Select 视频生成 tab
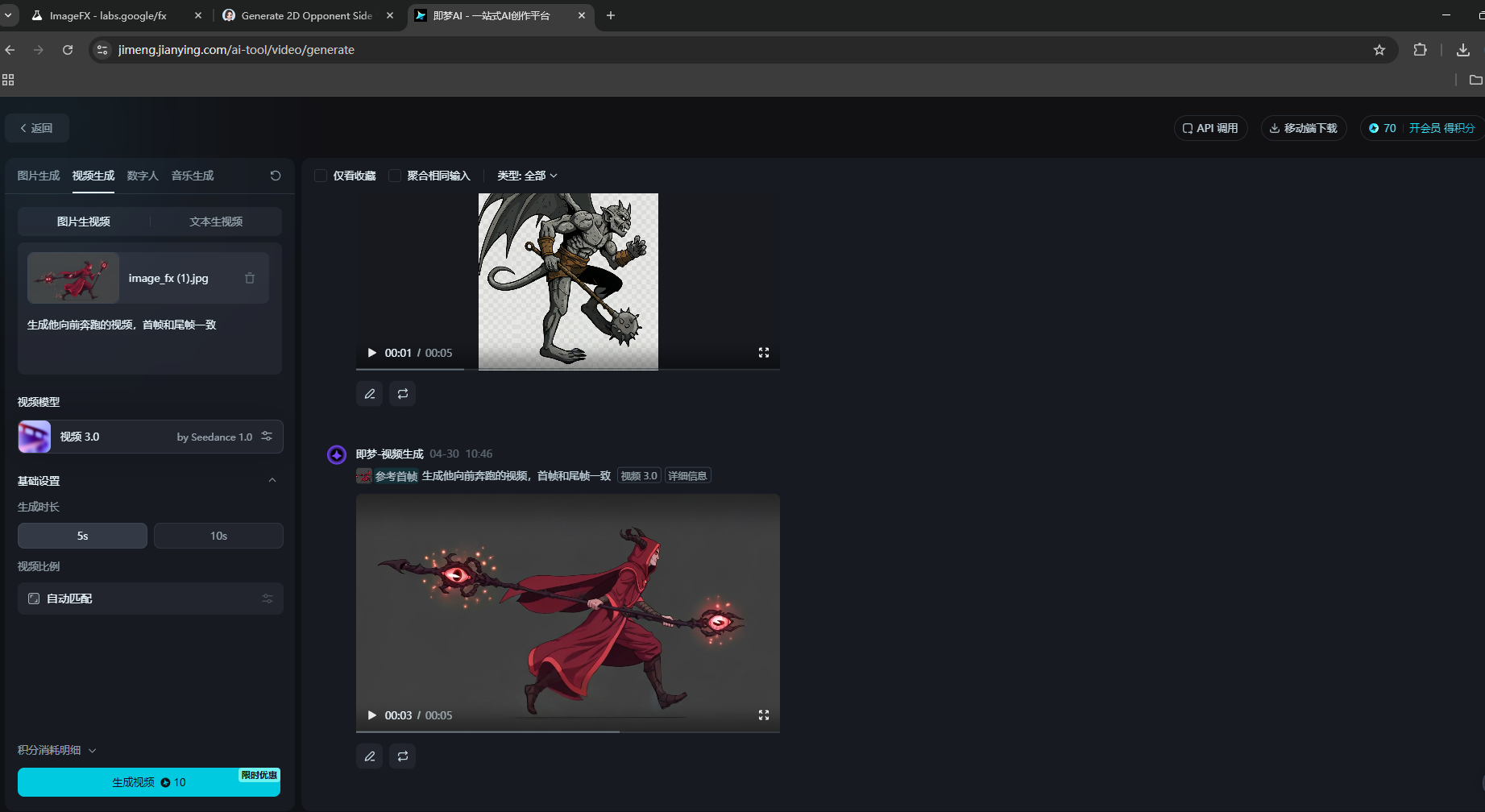The height and width of the screenshot is (812, 1485). coord(93,176)
